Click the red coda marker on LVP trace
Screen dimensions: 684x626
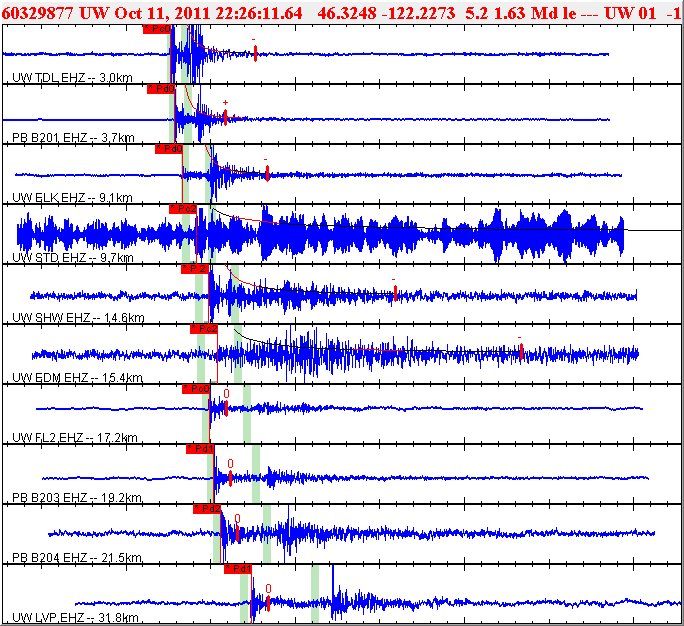(x=268, y=603)
